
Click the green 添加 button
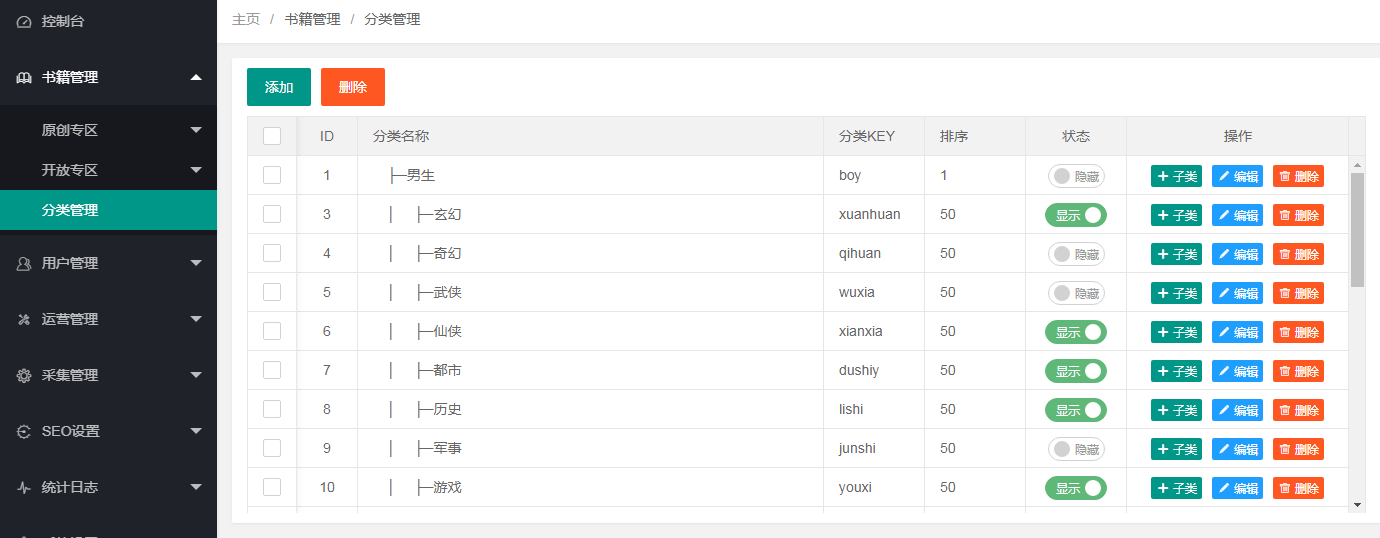click(279, 87)
